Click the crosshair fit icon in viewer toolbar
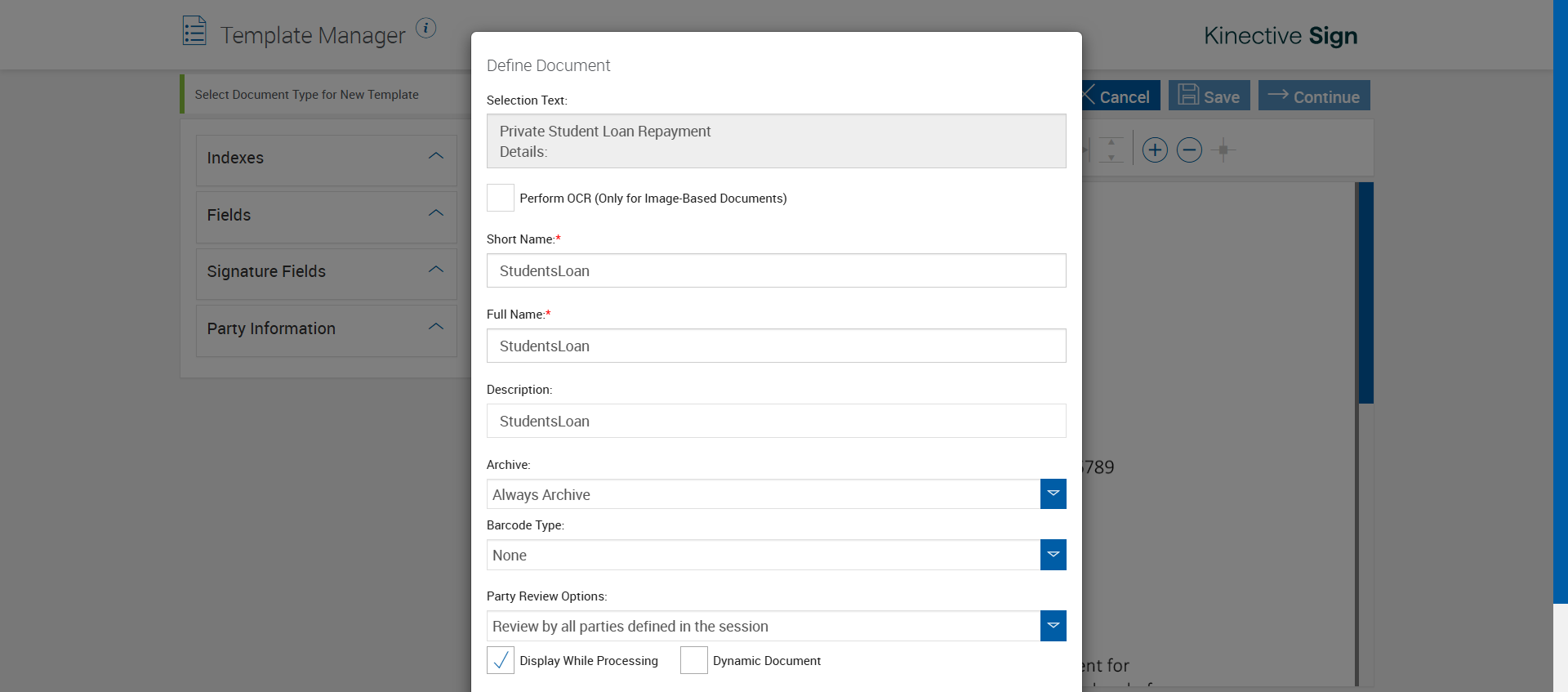This screenshot has width=1568, height=692. [x=1223, y=150]
